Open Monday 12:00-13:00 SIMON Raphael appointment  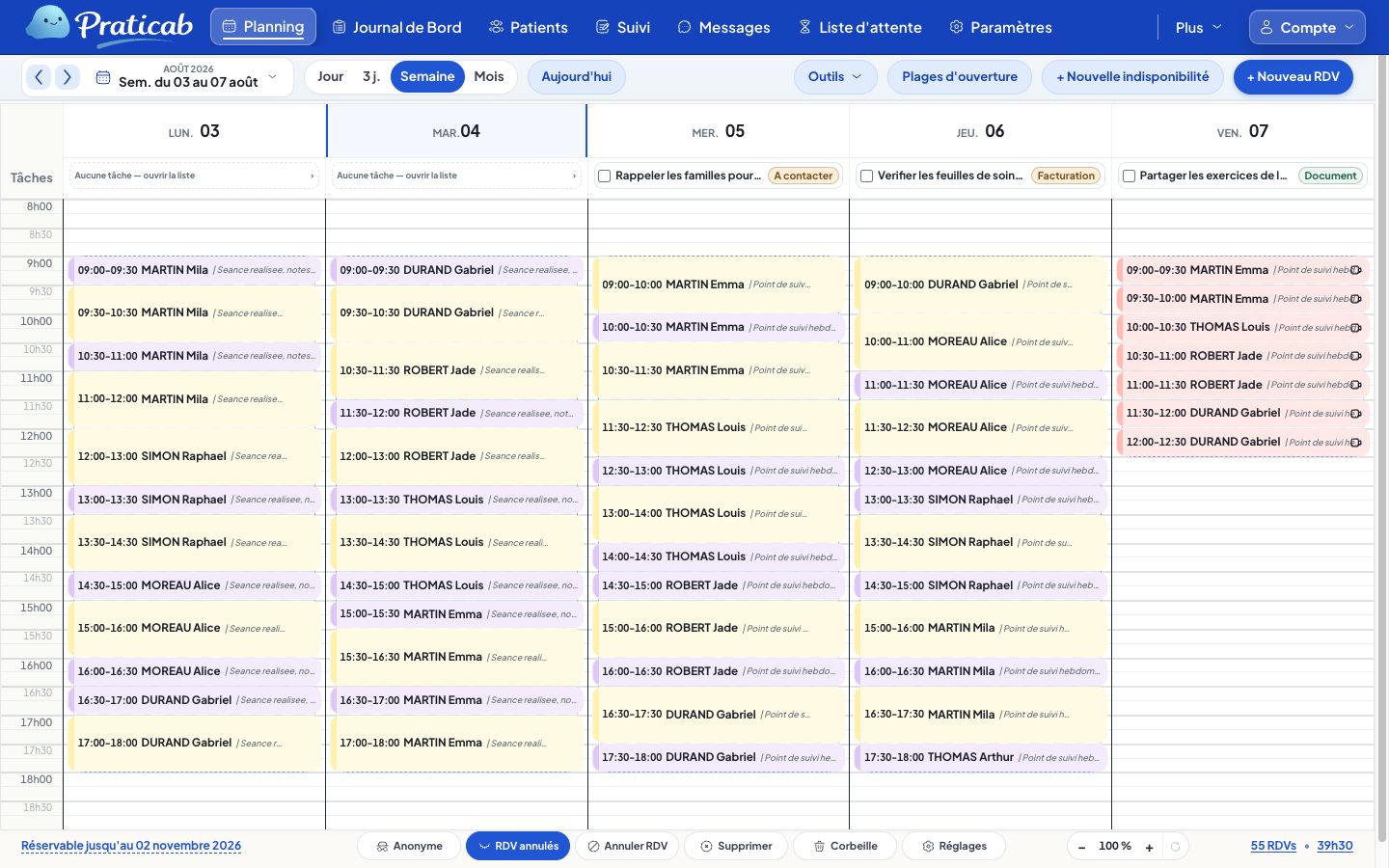tap(194, 456)
